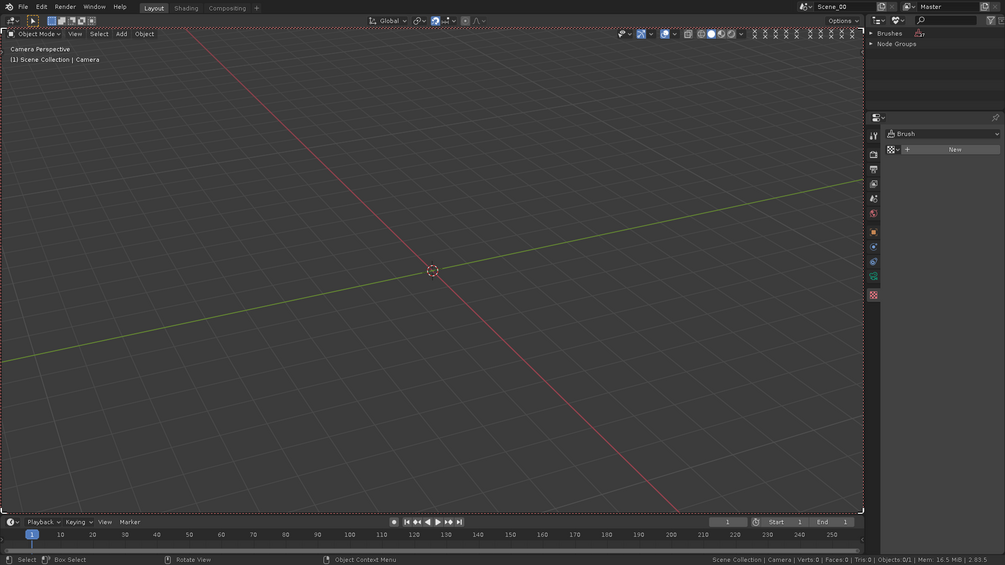This screenshot has width=1005, height=565.
Task: Toggle viewport gizmos display
Action: 641,34
